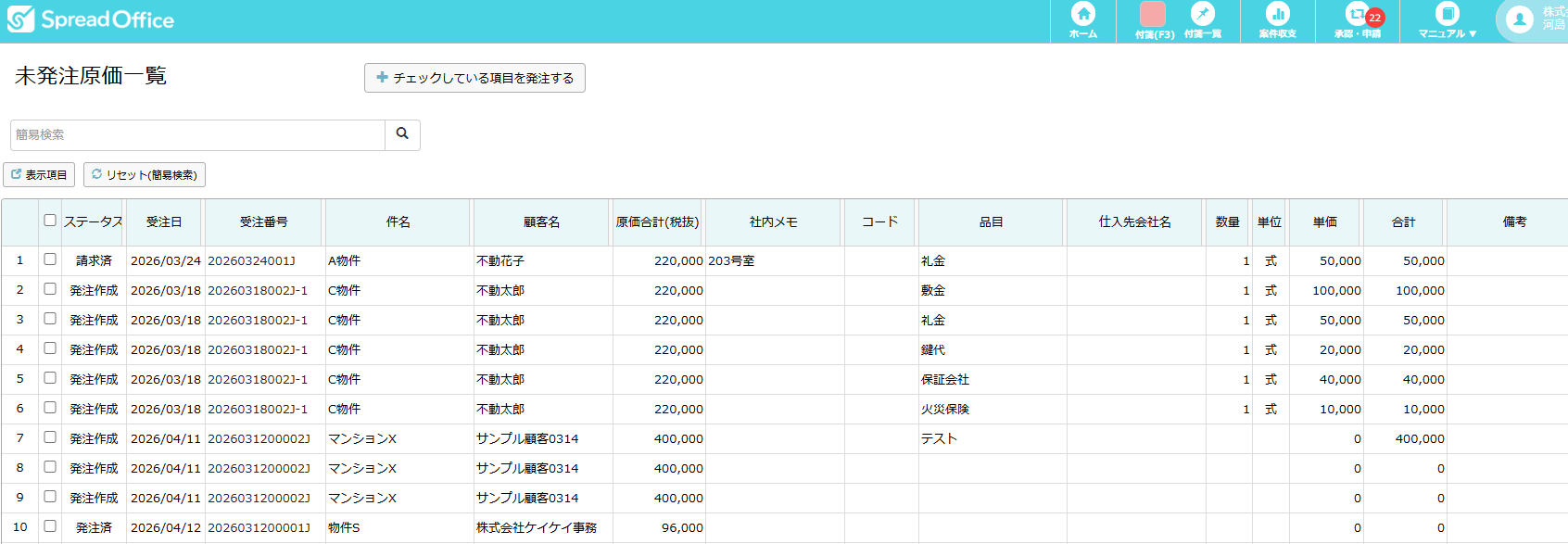The height and width of the screenshot is (544, 1568).
Task: Toggle the select-all header checkbox
Action: (x=50, y=221)
